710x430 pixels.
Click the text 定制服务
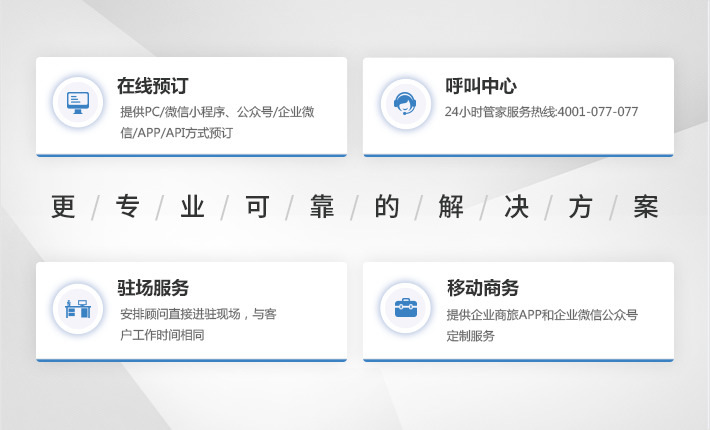coord(470,336)
